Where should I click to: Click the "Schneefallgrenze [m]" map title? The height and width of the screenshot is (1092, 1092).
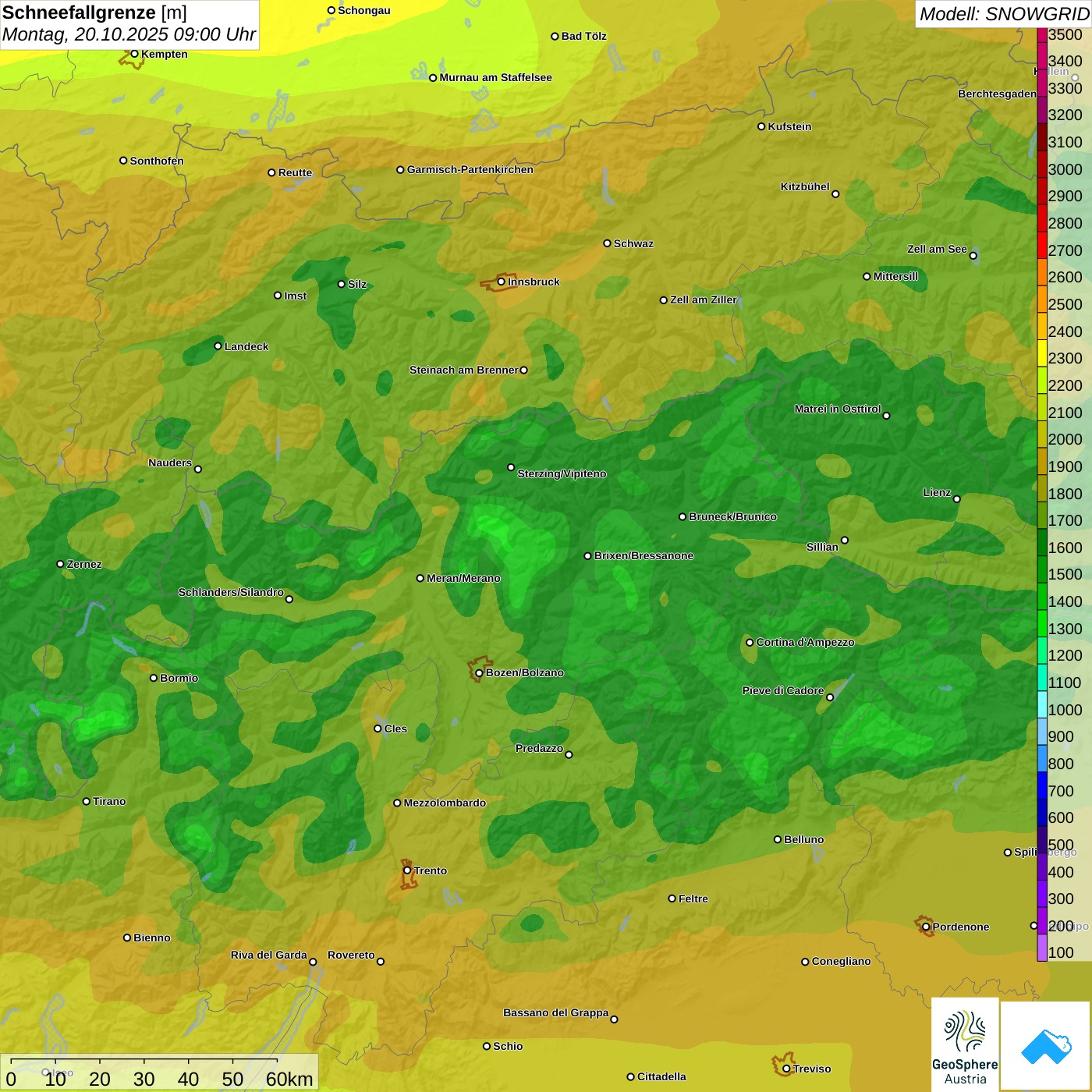[x=94, y=13]
